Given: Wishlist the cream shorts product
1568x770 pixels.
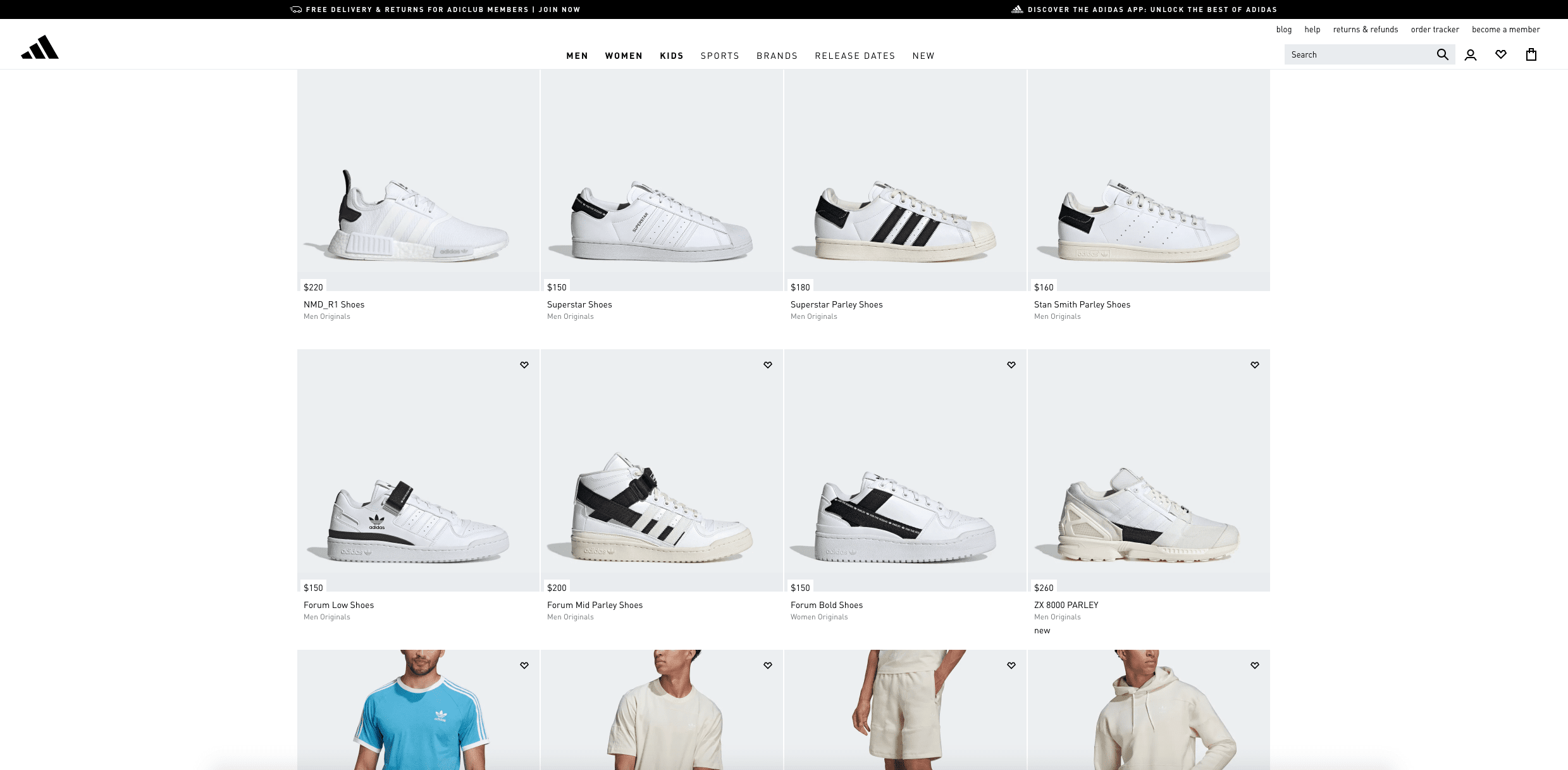Looking at the screenshot, I should (x=1011, y=666).
